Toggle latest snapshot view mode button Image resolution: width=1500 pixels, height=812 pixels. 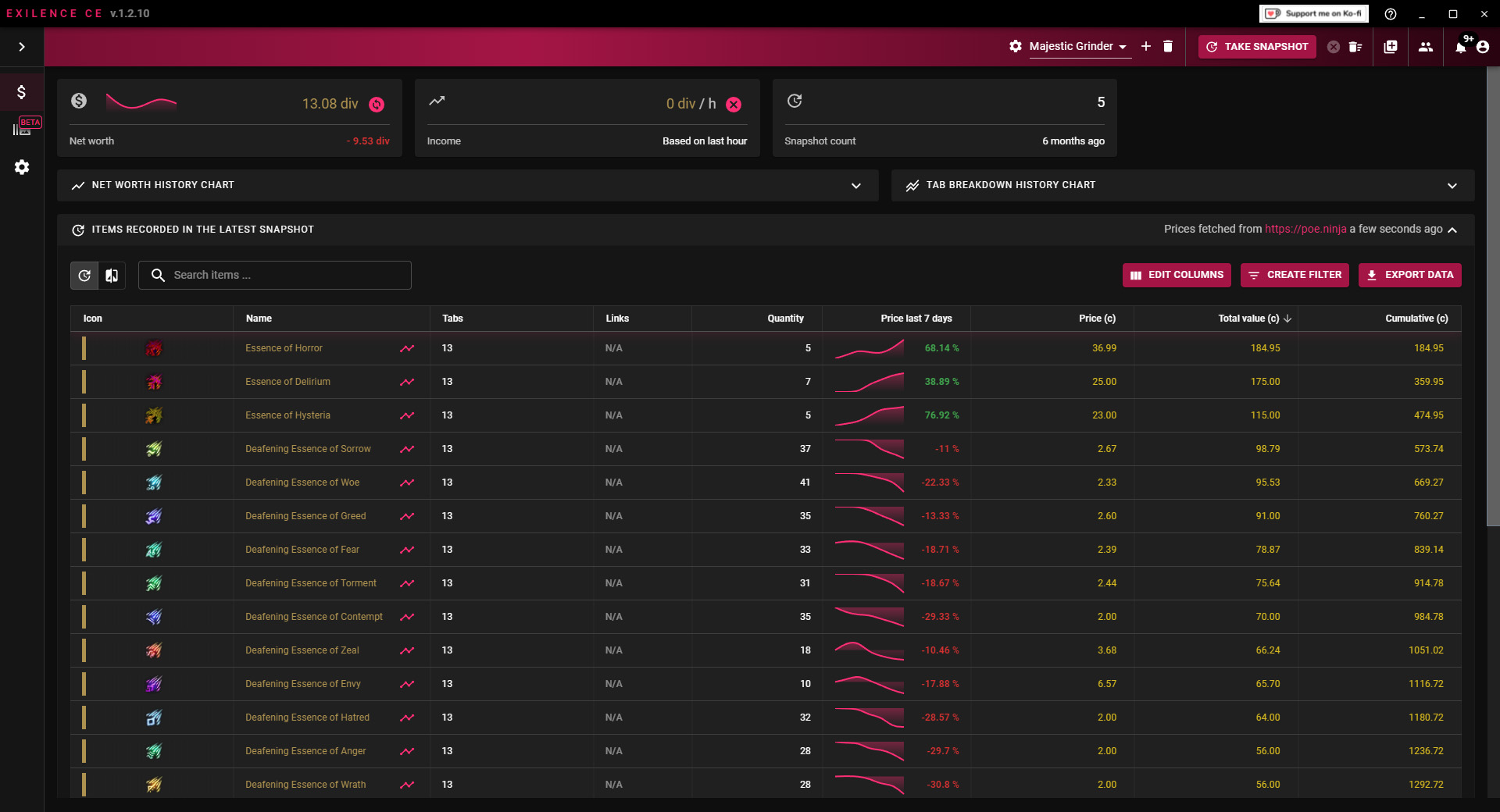84,276
